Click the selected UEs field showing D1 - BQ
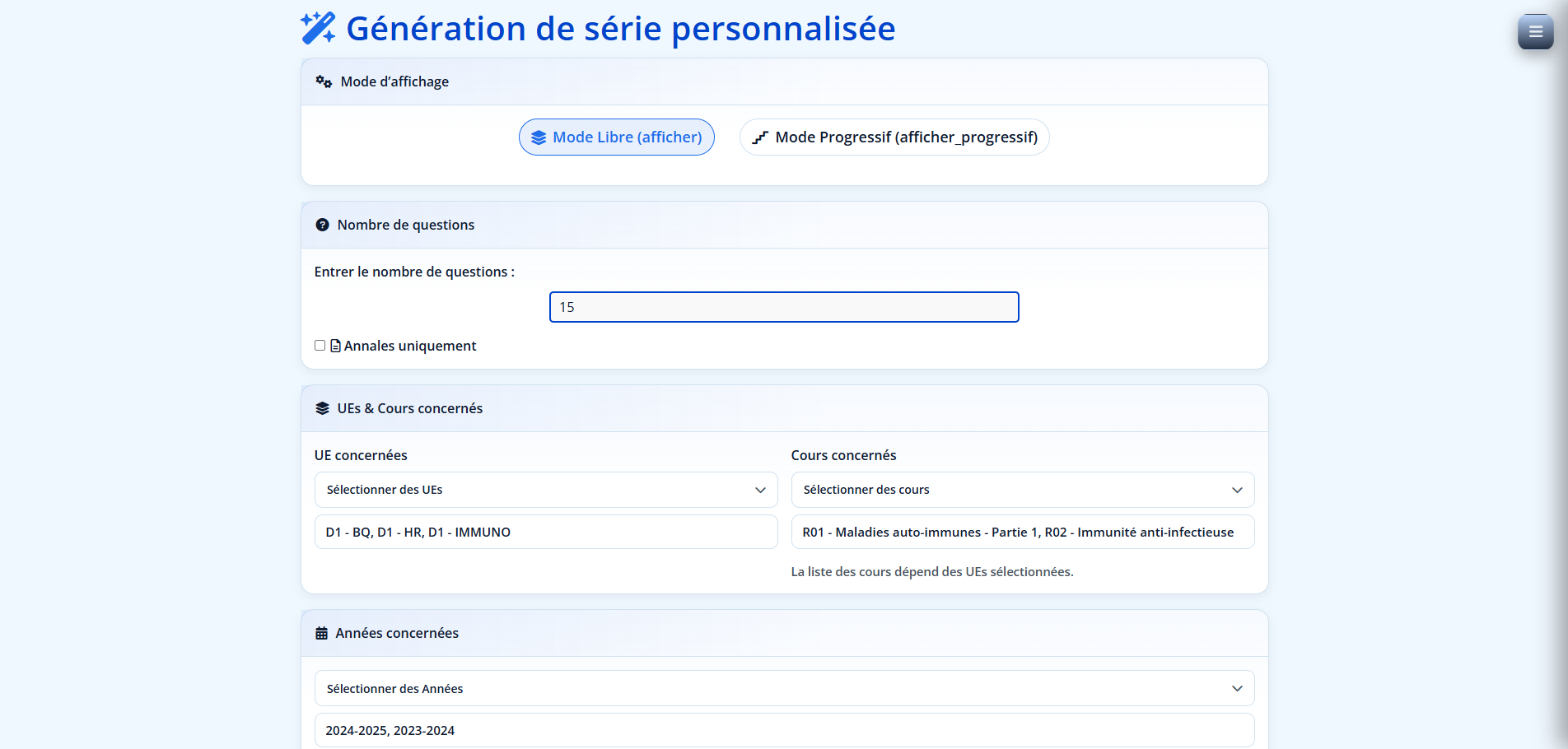 click(x=545, y=532)
